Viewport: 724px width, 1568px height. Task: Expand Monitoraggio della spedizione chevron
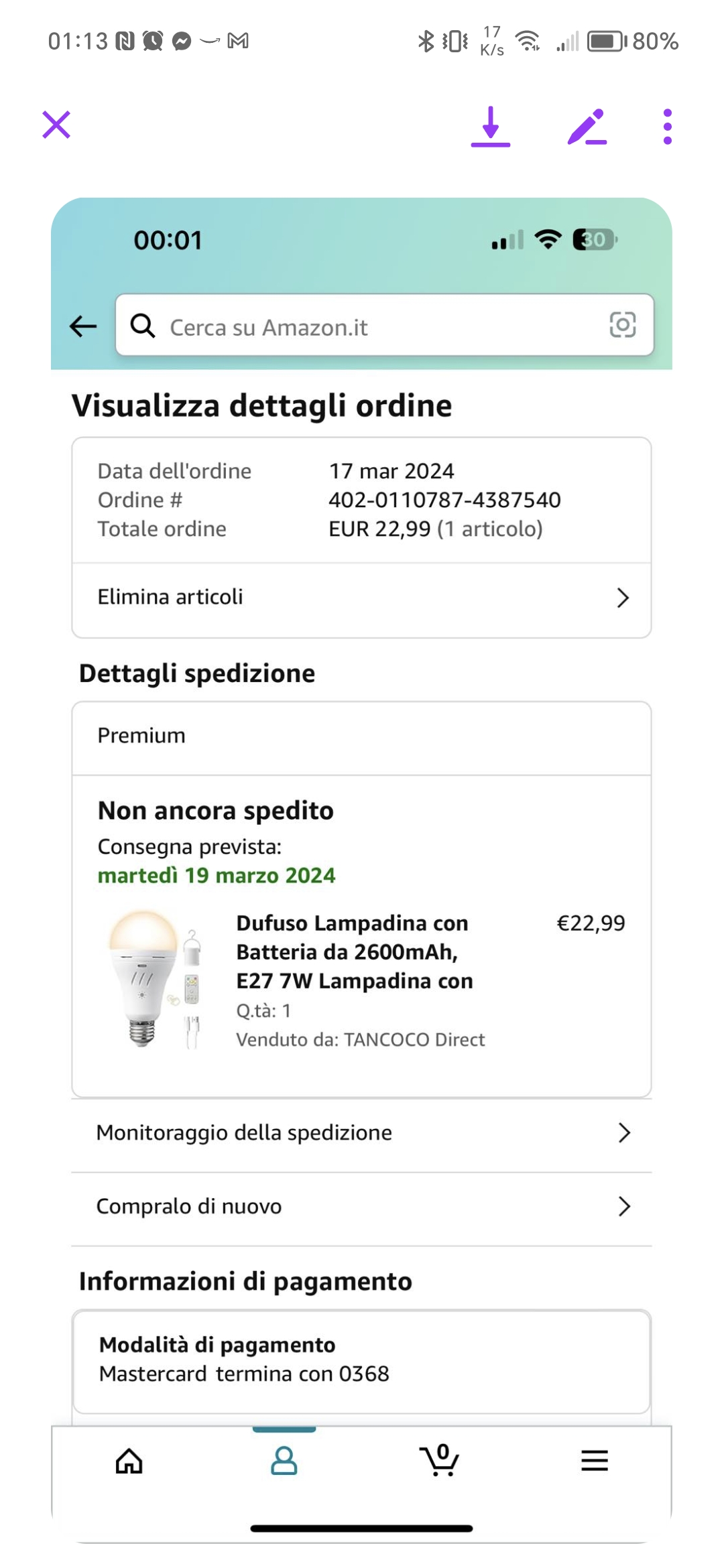pos(624,1132)
